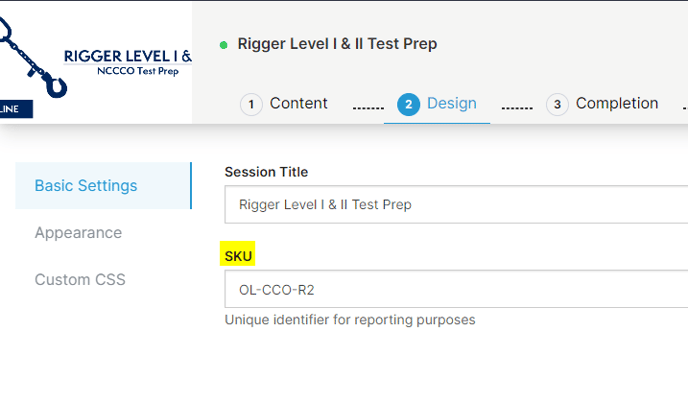Click the 'Unique identifier for reporting purposes' hint
The height and width of the screenshot is (403, 688).
point(350,320)
